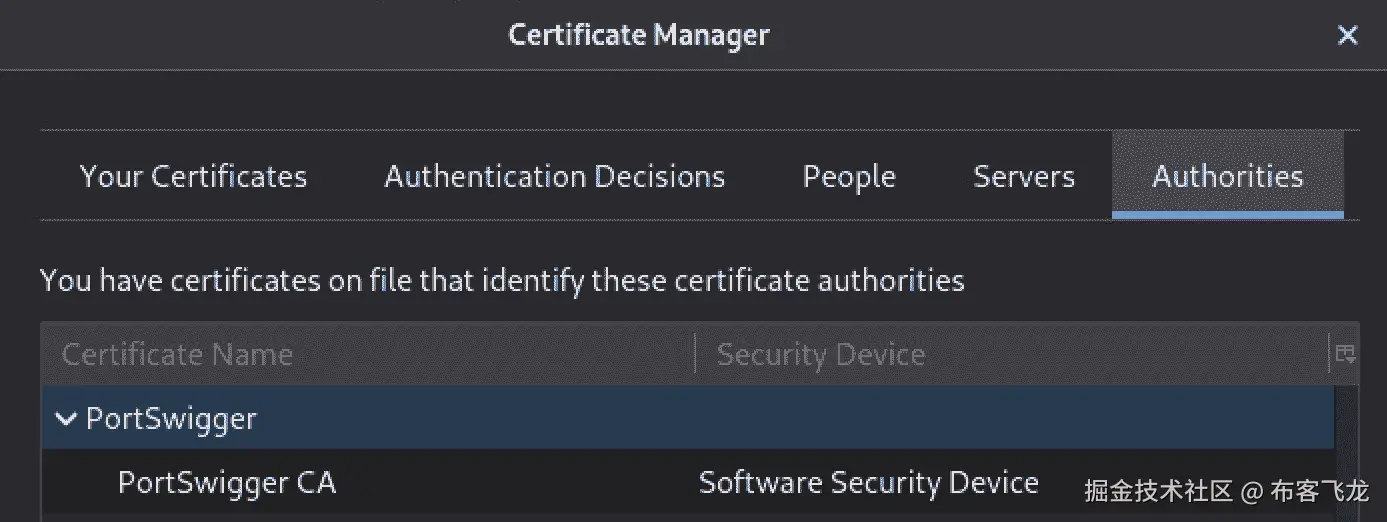
Task: Show the Servers tab
Action: [1023, 177]
